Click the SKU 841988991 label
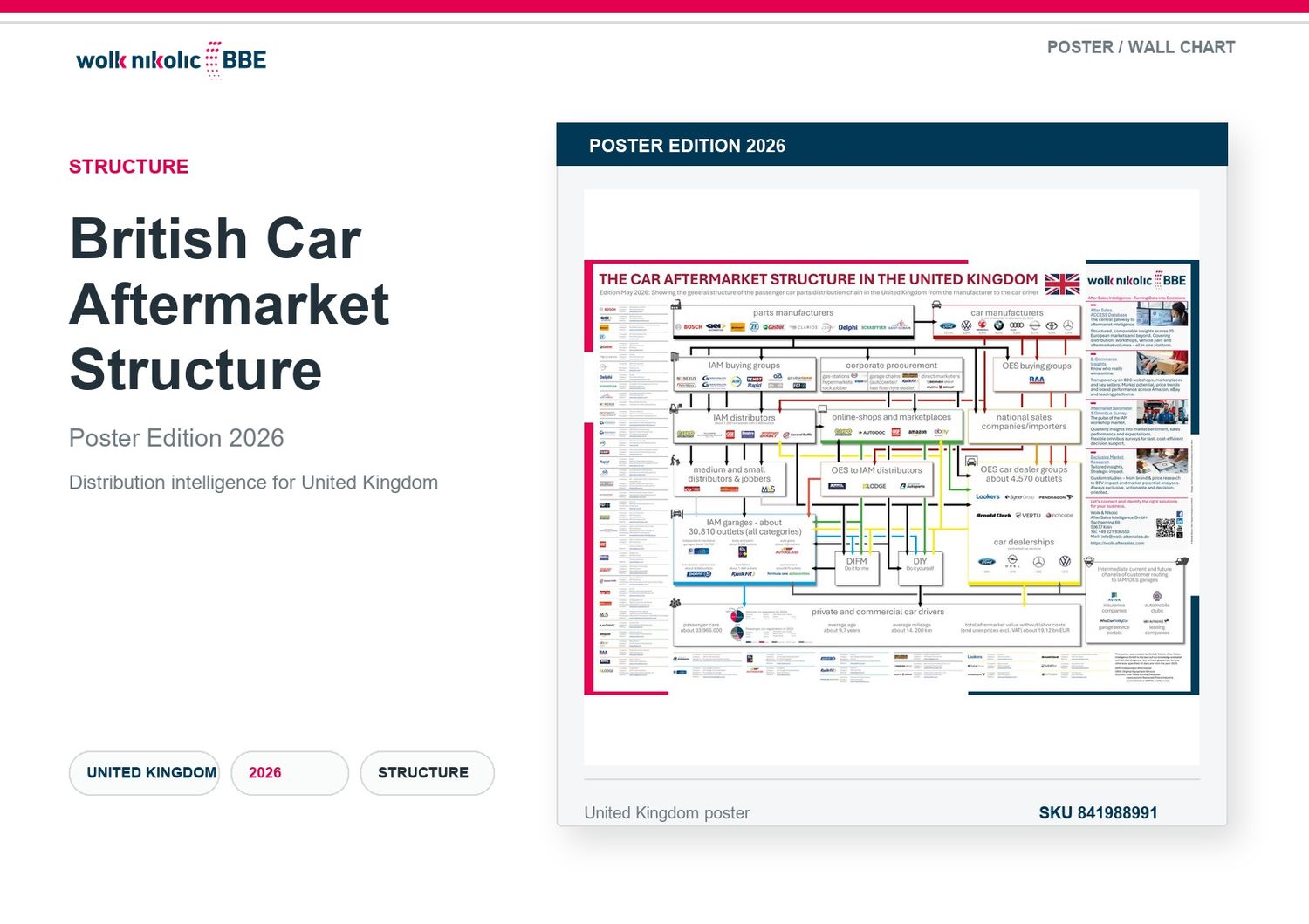The width and height of the screenshot is (1309, 924). tap(1098, 812)
